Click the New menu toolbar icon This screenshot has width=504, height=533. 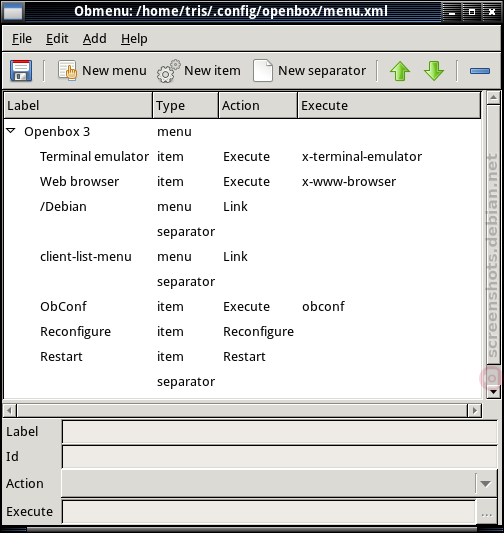click(67, 70)
